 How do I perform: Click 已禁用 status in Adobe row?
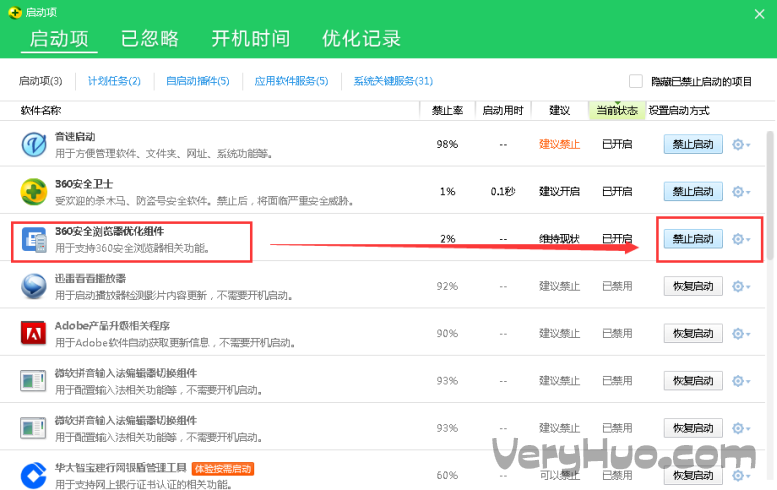[617, 333]
